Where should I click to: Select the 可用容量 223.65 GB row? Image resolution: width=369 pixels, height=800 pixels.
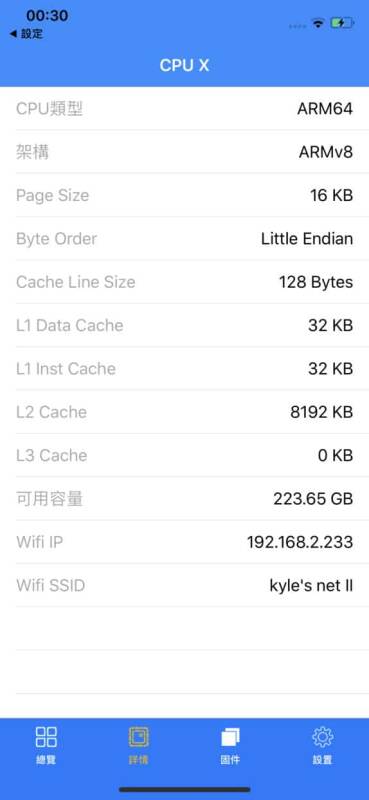point(184,498)
